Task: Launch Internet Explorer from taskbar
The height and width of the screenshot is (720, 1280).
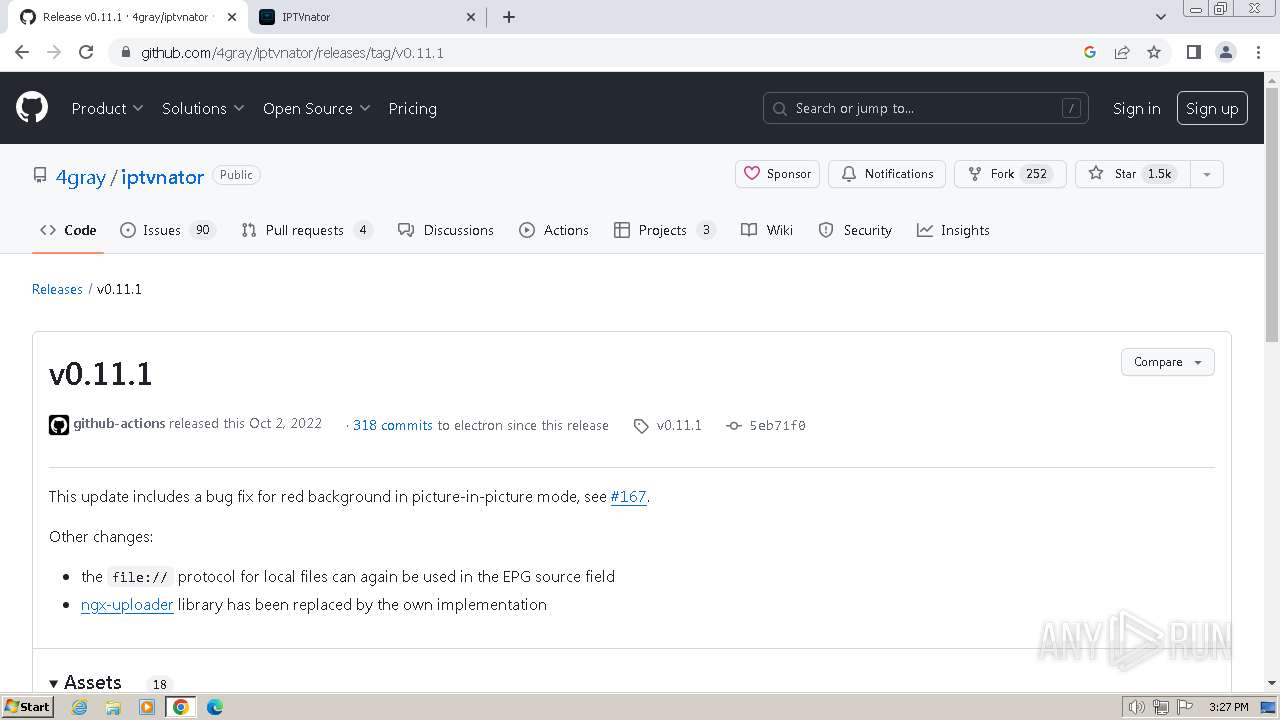Action: click(x=80, y=707)
